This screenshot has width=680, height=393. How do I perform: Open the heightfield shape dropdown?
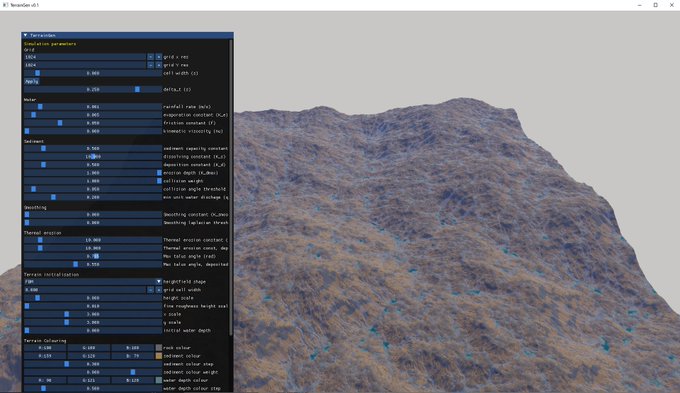[159, 282]
